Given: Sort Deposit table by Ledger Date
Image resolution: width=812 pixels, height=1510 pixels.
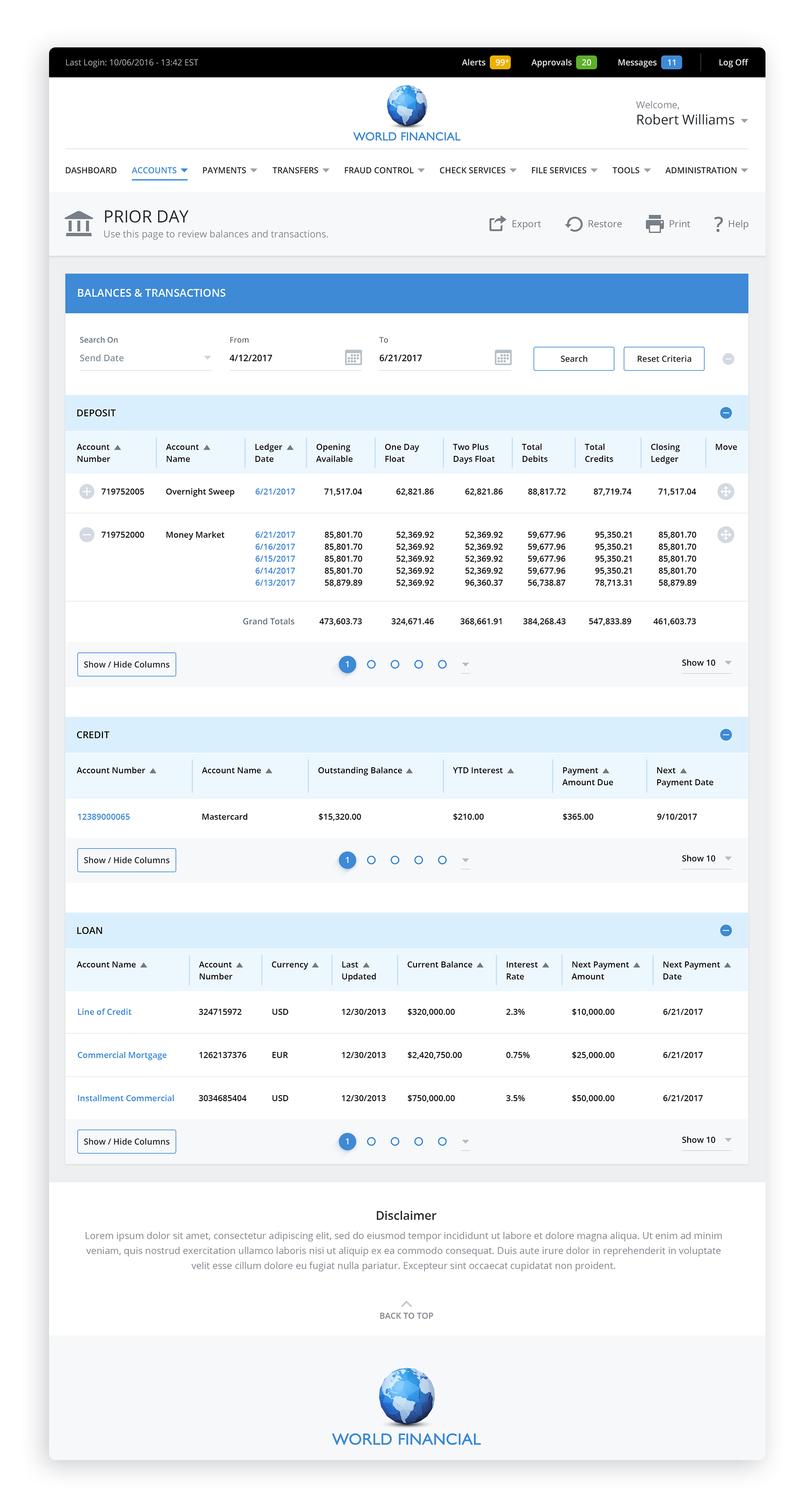Looking at the screenshot, I should [289, 447].
